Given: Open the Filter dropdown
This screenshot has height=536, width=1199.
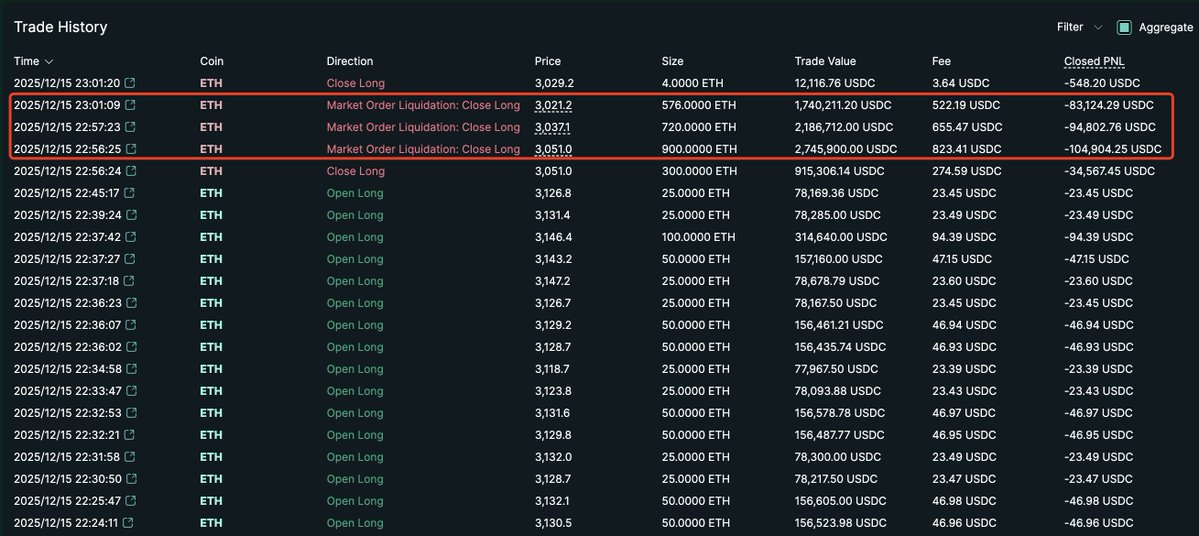Looking at the screenshot, I should [1079, 28].
